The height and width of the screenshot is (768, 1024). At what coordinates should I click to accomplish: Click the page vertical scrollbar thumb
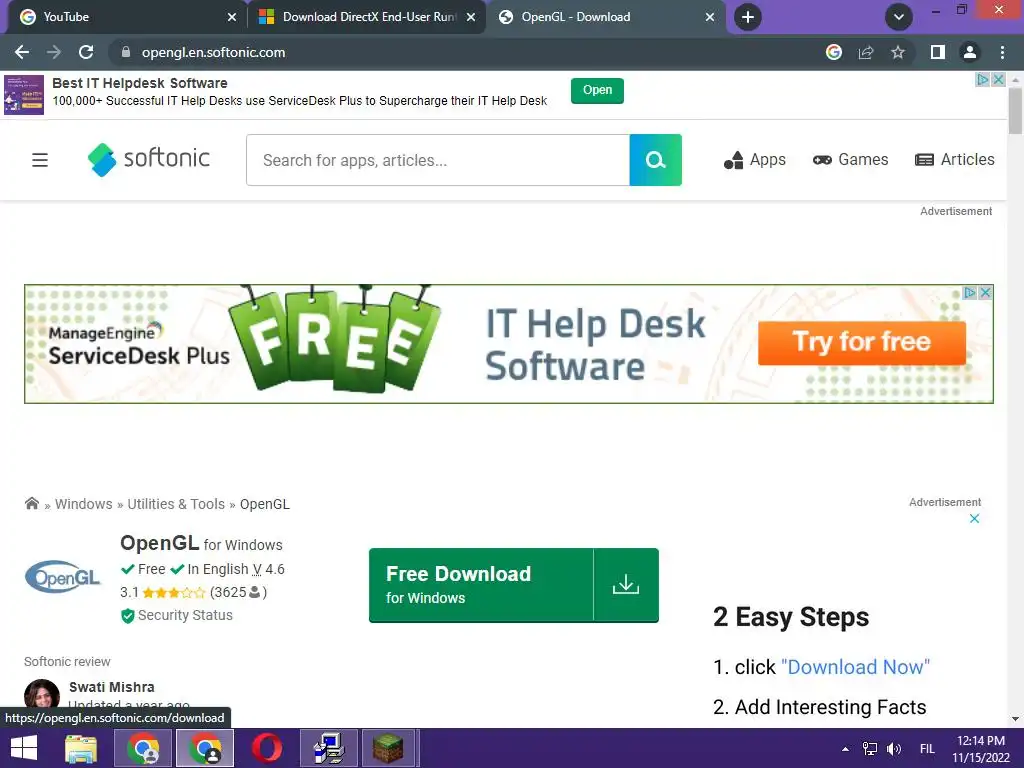(1015, 110)
